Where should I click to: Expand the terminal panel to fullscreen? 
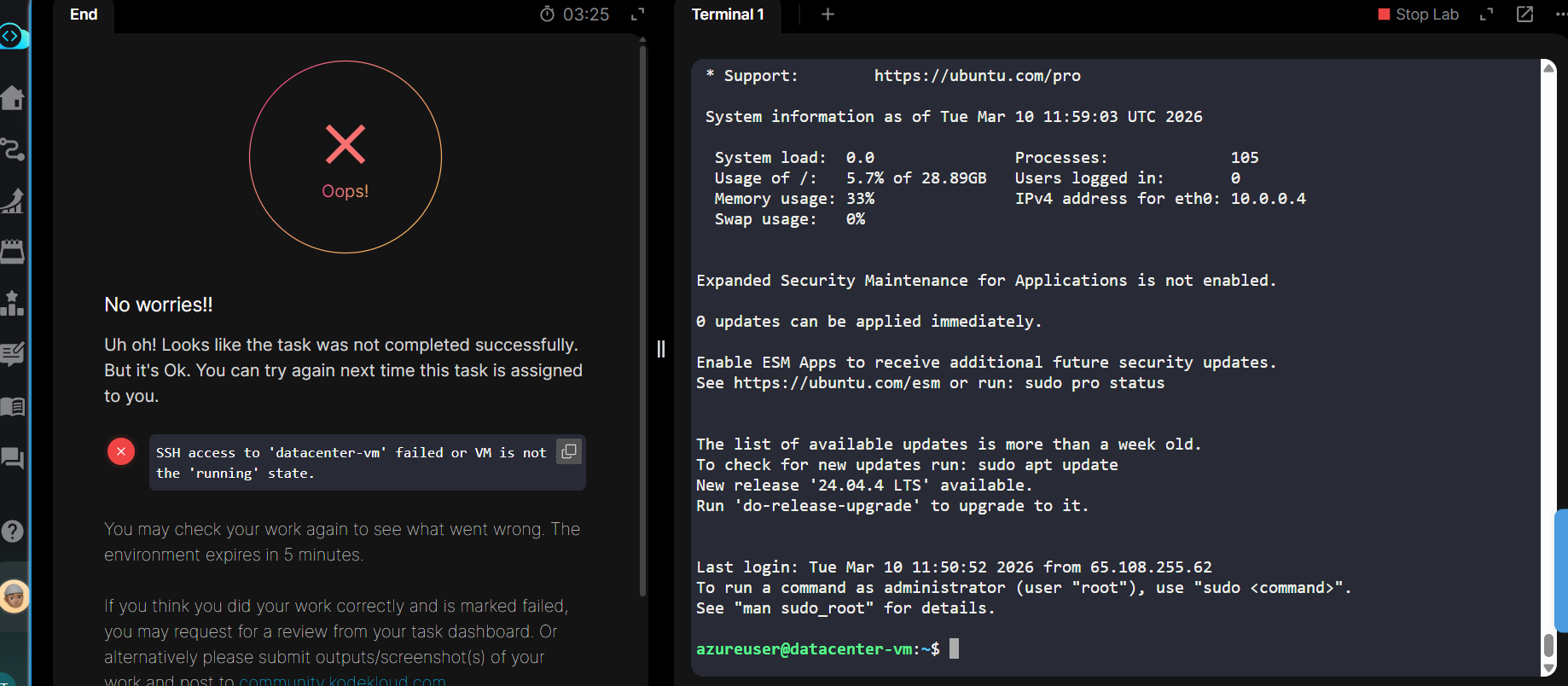1487,15
